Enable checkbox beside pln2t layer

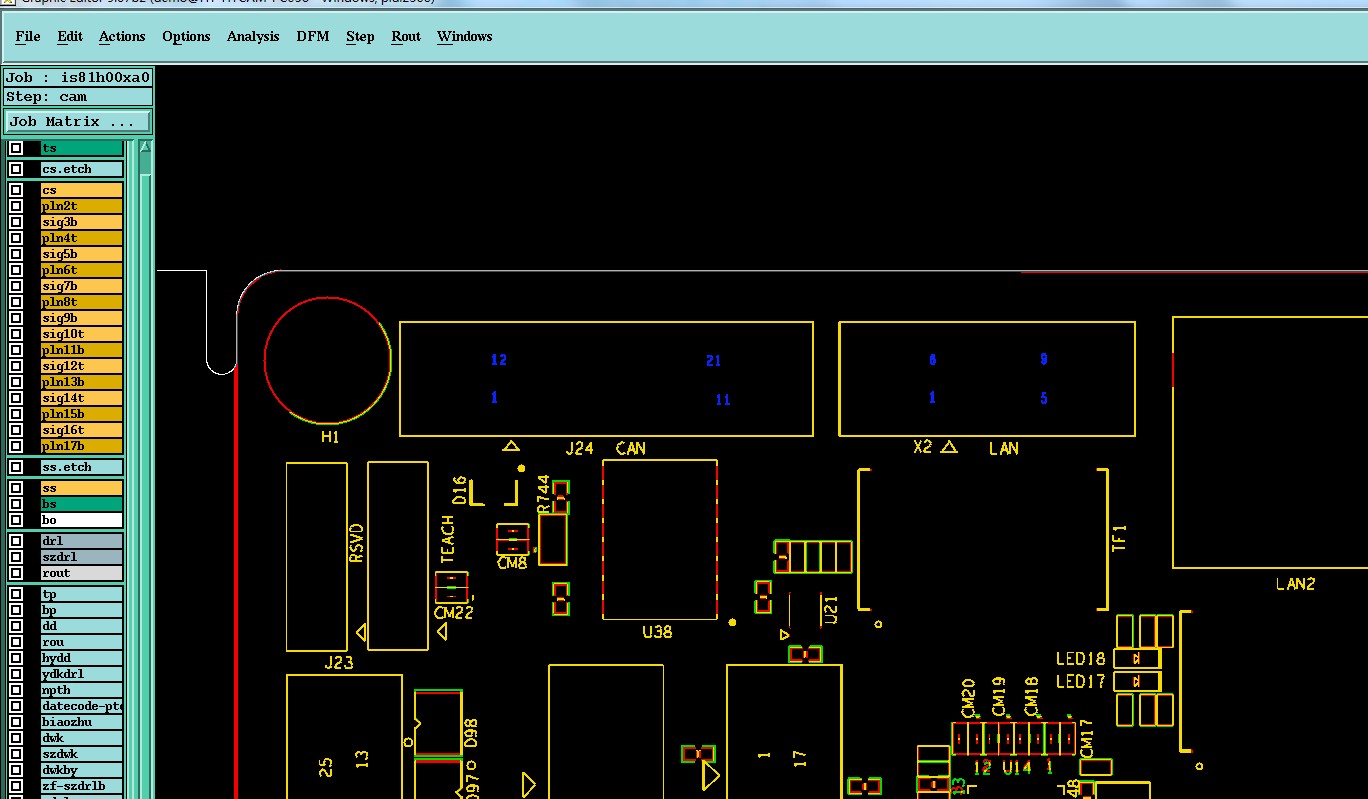pos(16,206)
